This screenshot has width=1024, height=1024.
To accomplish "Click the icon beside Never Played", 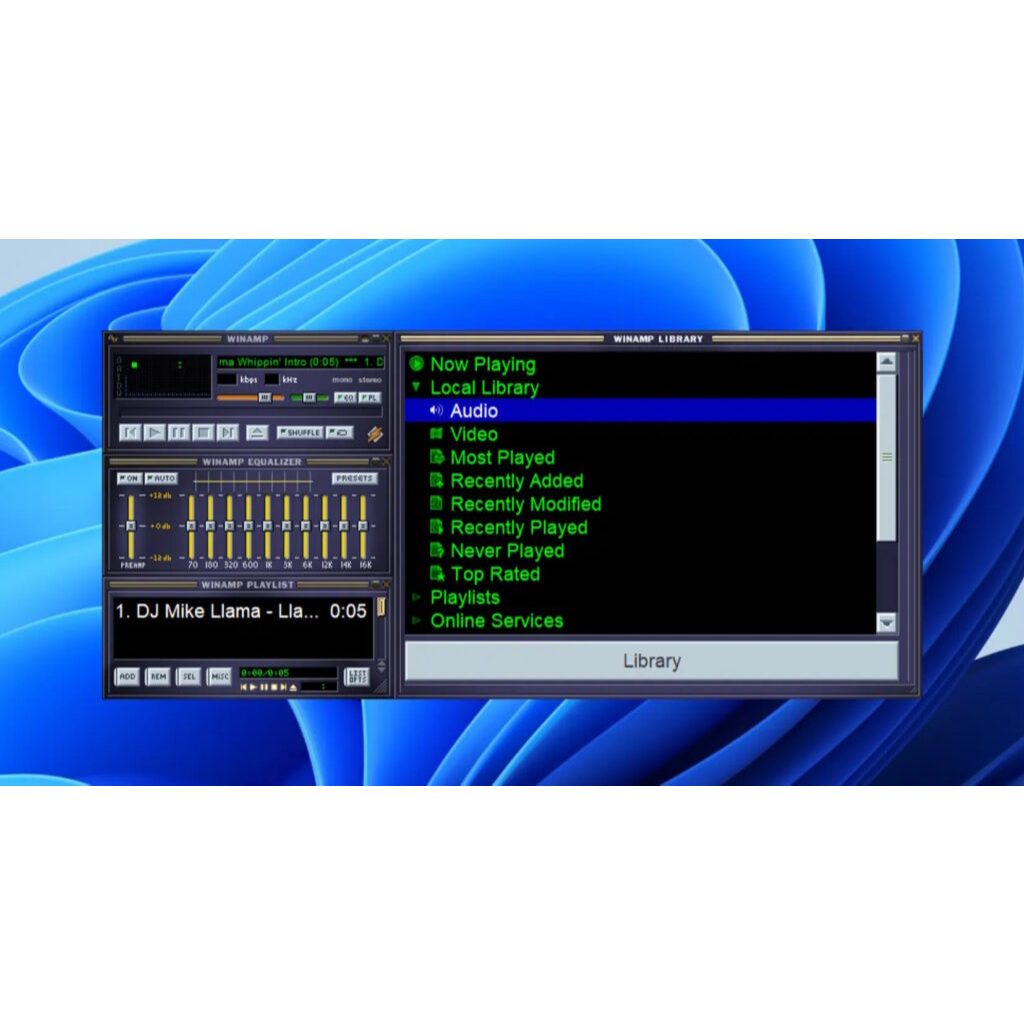I will [x=436, y=551].
